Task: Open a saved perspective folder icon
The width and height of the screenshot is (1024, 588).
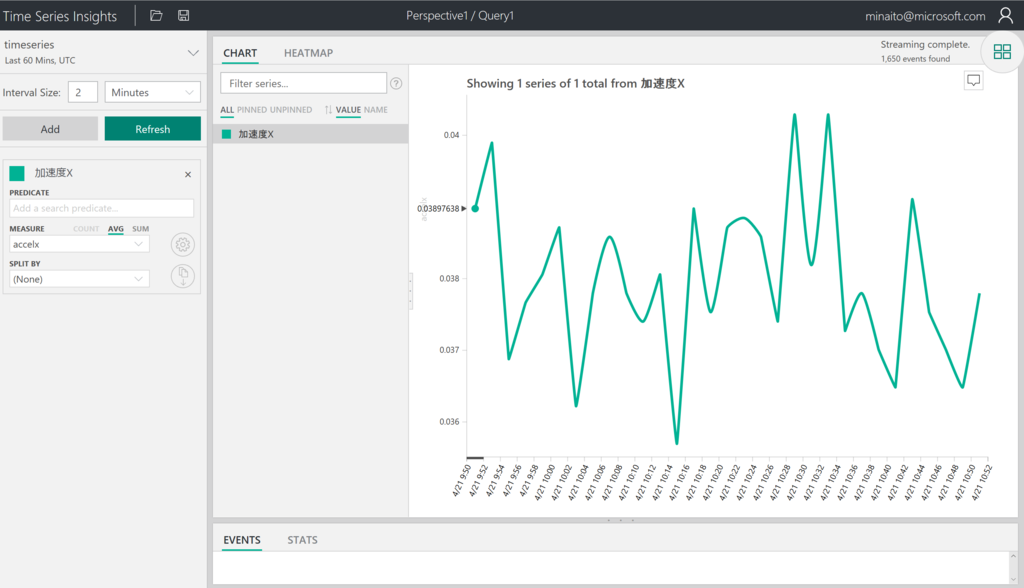Action: click(156, 16)
